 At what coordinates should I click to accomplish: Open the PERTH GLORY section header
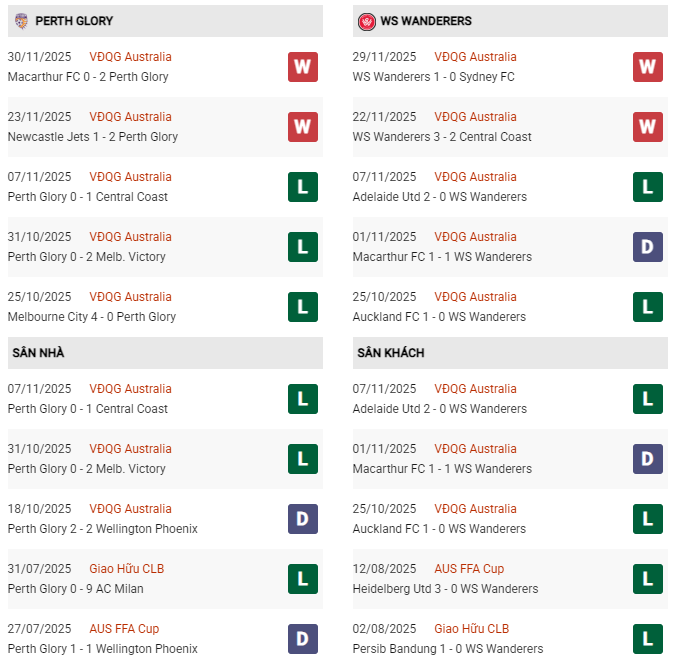coord(74,21)
